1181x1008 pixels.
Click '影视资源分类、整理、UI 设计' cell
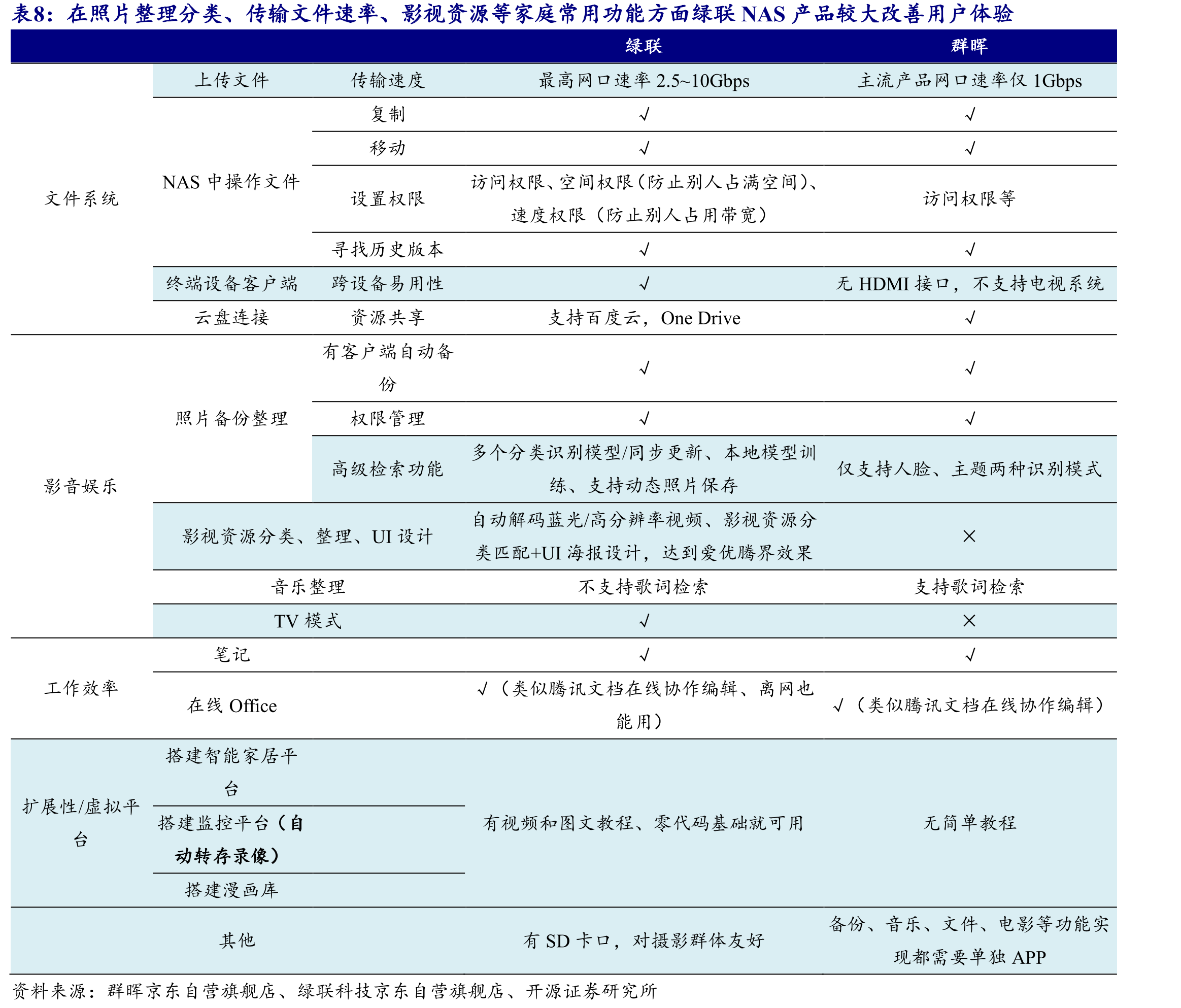point(308,536)
